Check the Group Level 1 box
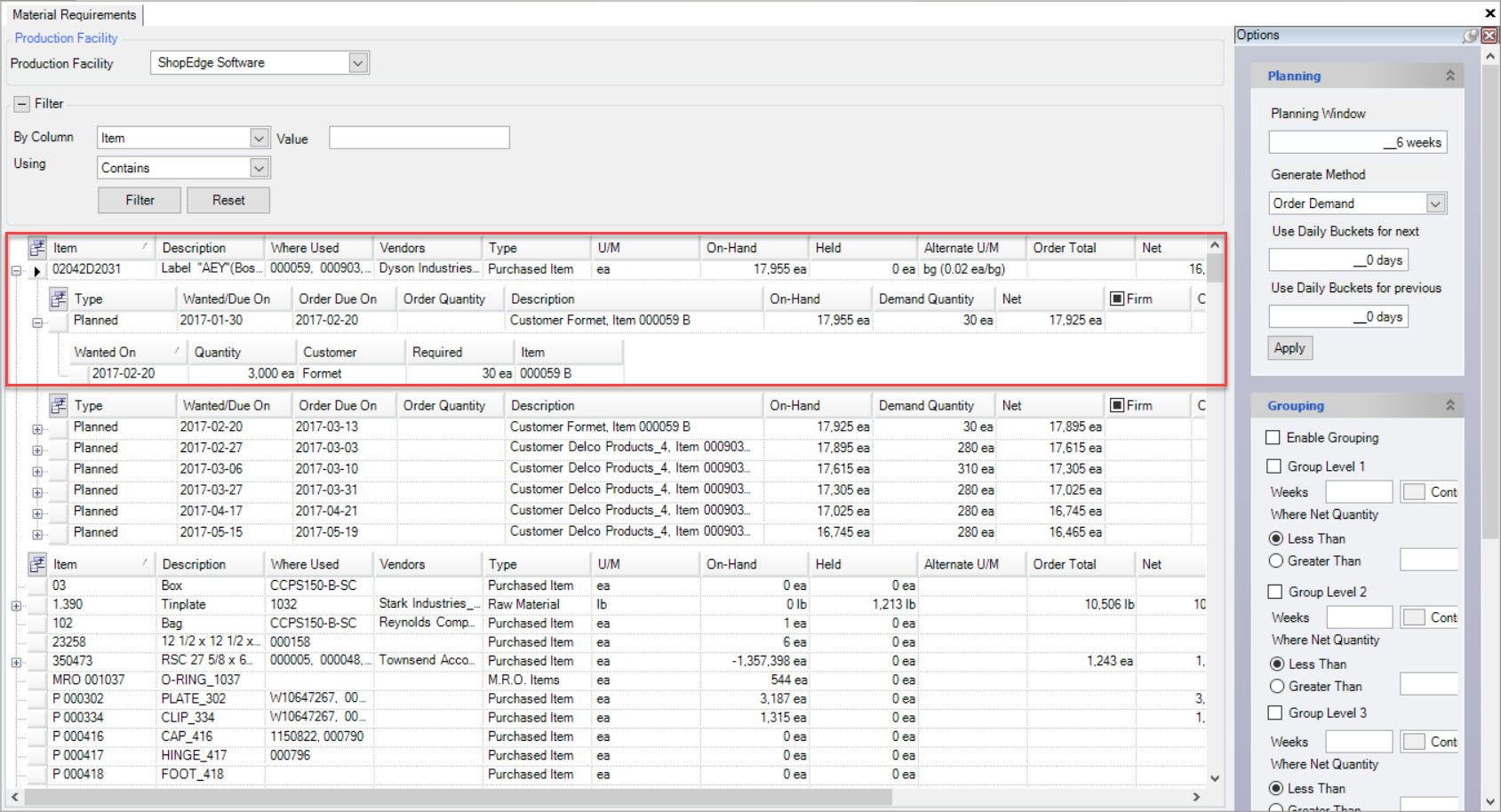The width and height of the screenshot is (1501, 812). [x=1273, y=466]
